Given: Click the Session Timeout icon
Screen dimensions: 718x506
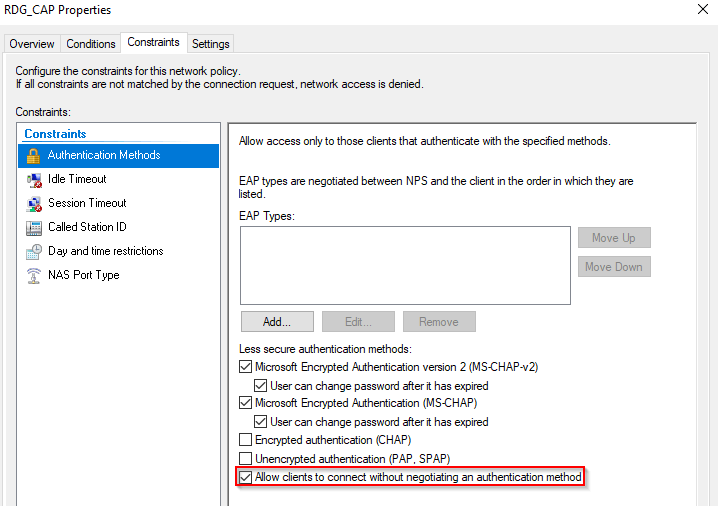Looking at the screenshot, I should pos(33,203).
